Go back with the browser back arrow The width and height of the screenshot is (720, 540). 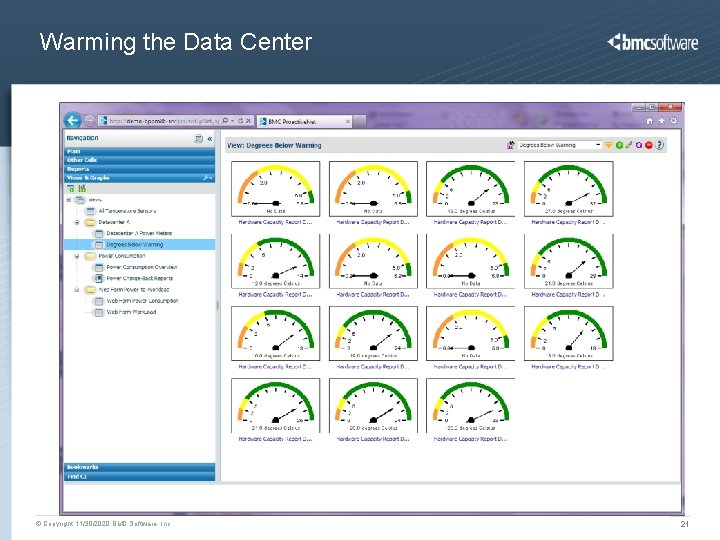72,120
